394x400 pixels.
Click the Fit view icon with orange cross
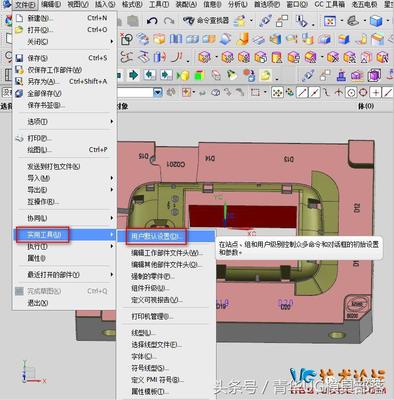coord(329,21)
